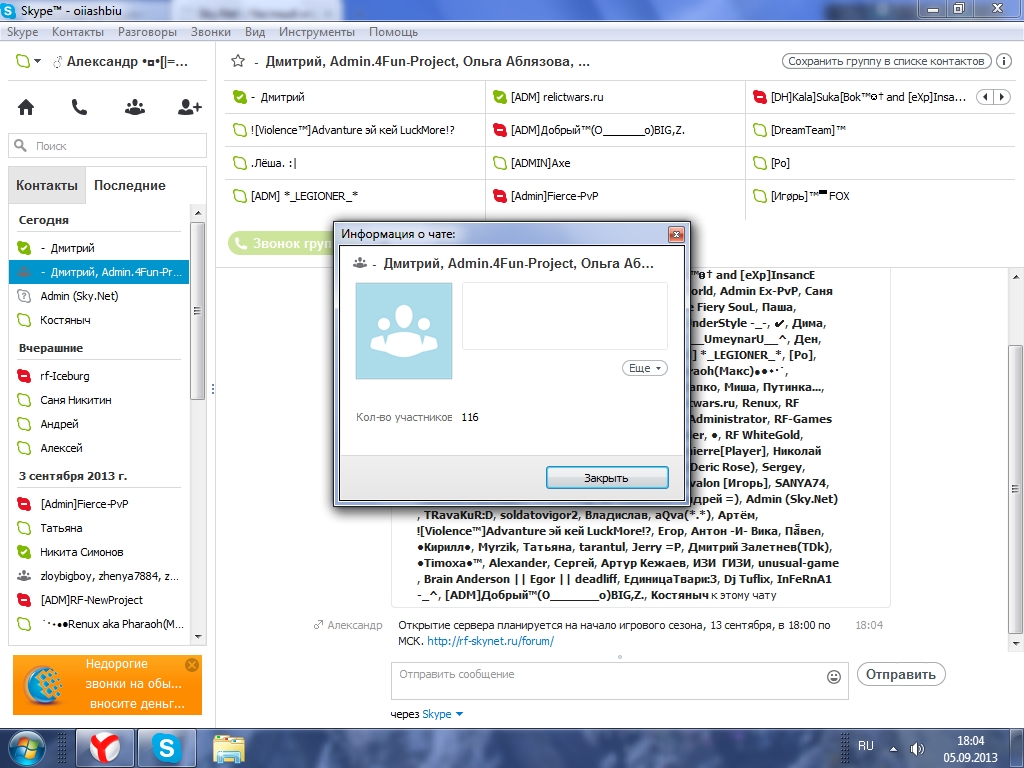Open Skype Home view icon
Viewport: 1024px width, 768px height.
[26, 107]
